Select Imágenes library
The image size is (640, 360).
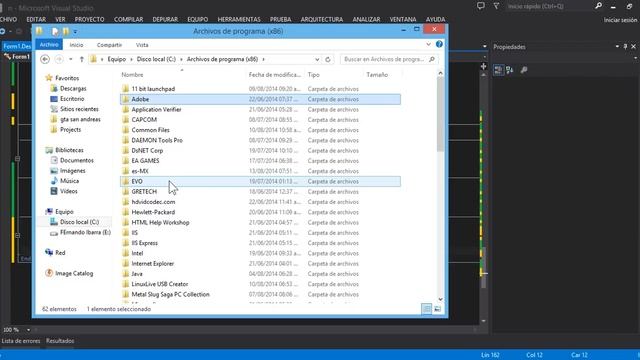point(72,171)
